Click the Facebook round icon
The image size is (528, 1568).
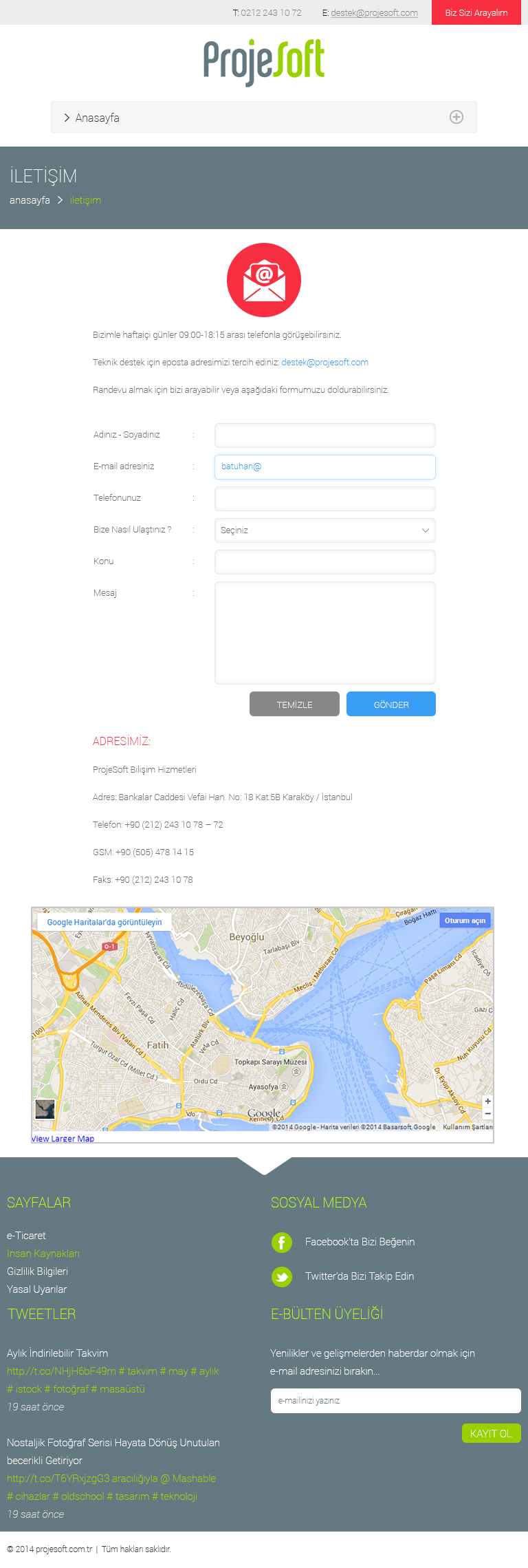click(x=282, y=1242)
